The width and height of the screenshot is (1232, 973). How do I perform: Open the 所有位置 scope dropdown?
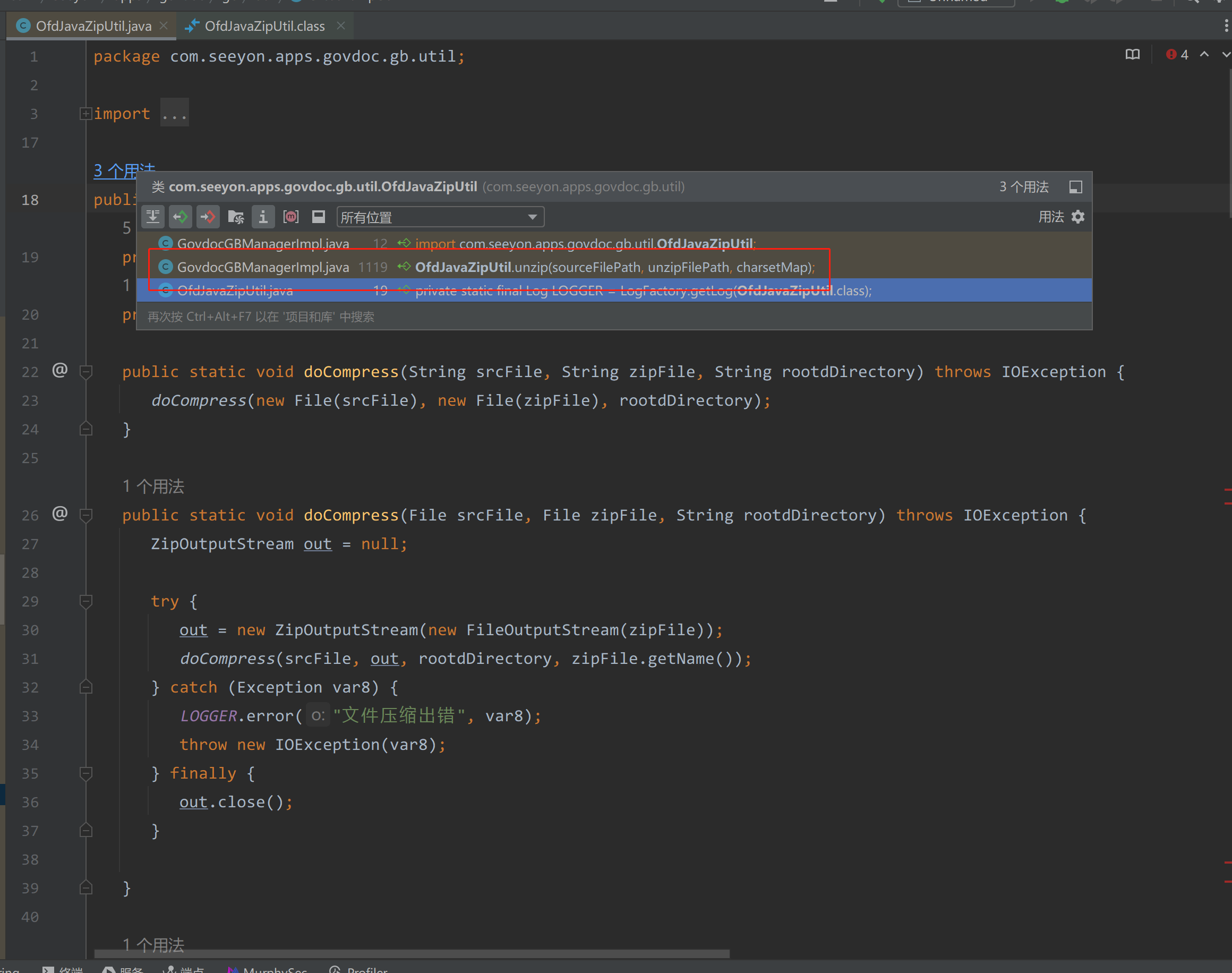click(440, 217)
